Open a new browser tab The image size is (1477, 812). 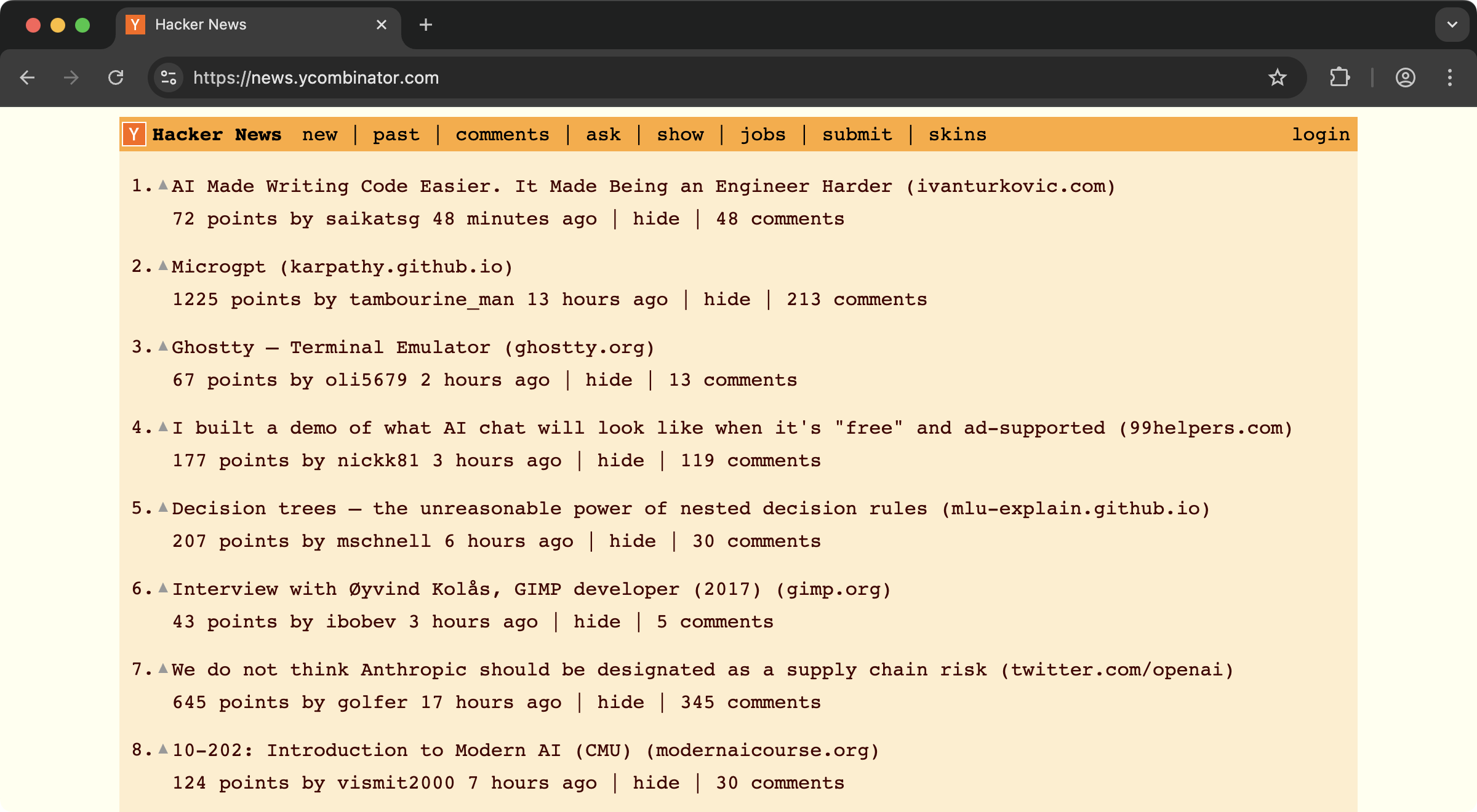pyautogui.click(x=426, y=25)
